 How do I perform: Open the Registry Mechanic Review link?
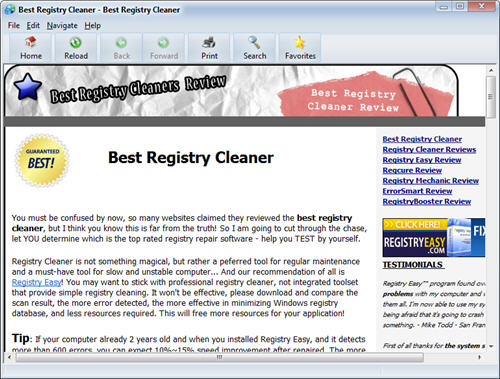430,180
